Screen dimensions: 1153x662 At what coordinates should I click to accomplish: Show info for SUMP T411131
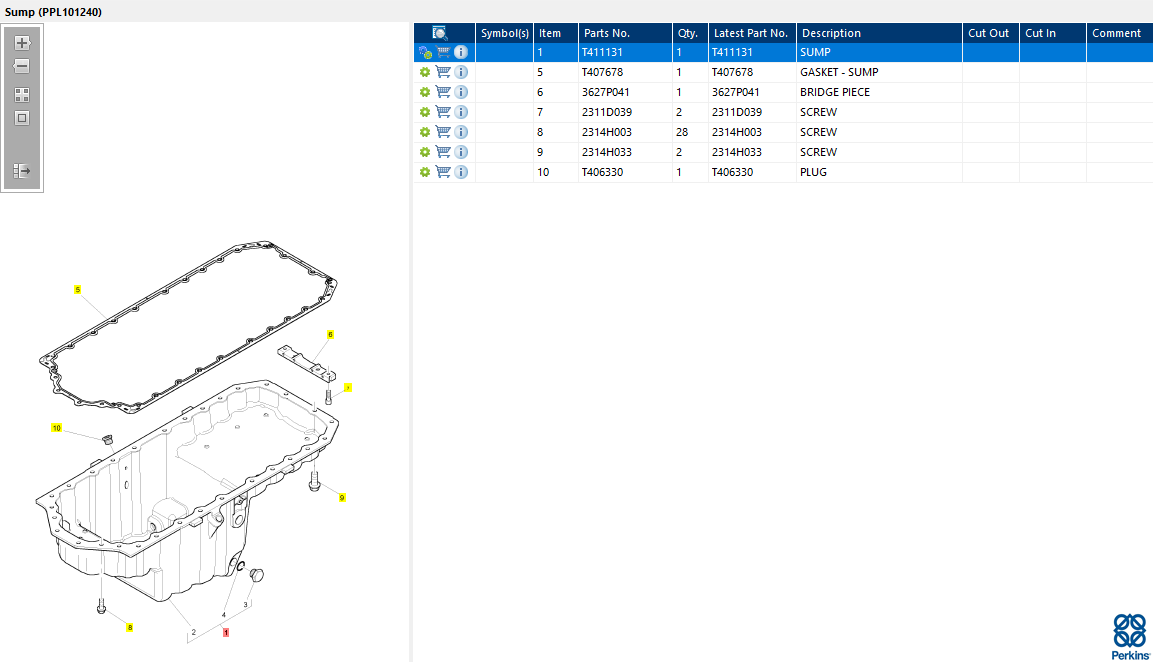[x=461, y=52]
